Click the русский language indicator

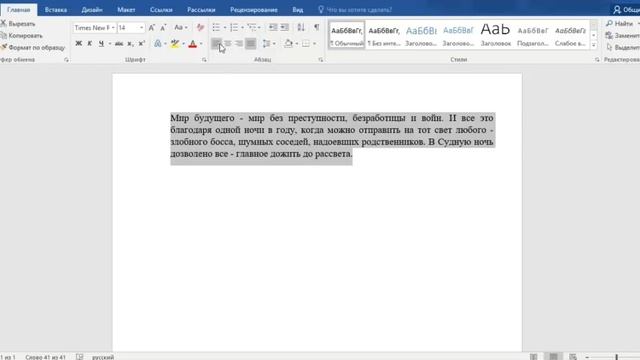click(x=103, y=357)
